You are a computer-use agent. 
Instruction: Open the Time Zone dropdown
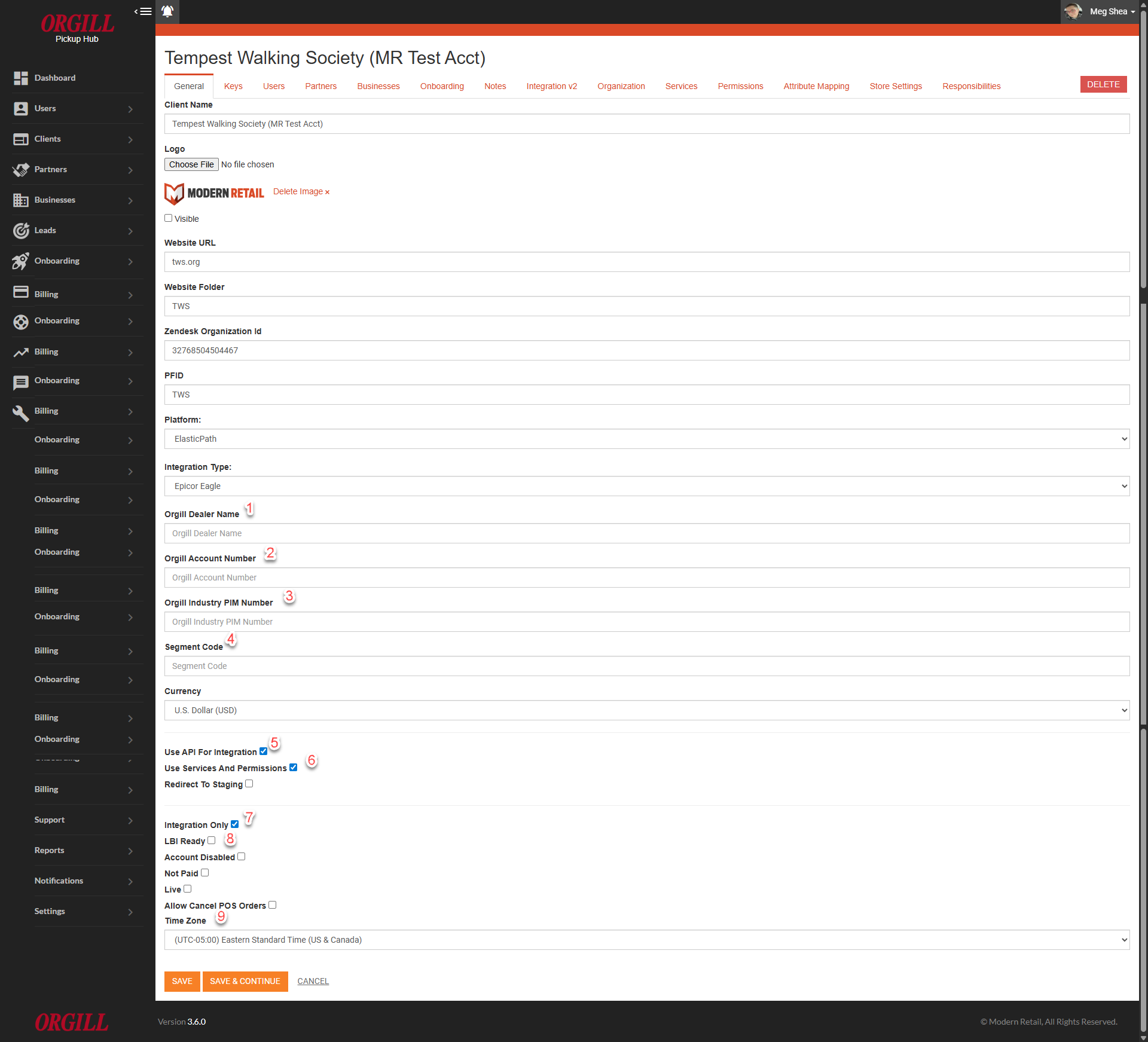647,940
